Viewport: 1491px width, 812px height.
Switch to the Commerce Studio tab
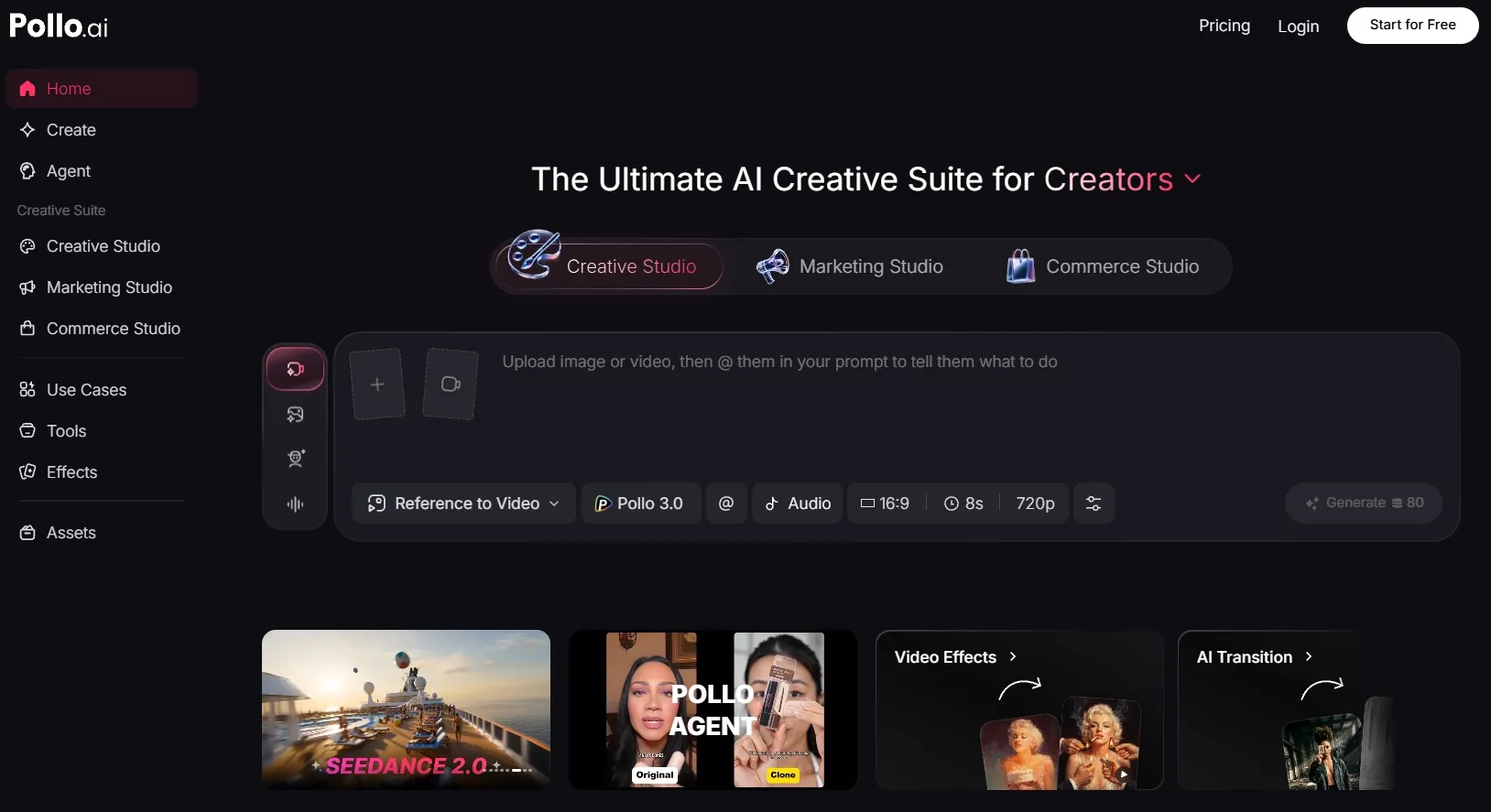coord(1103,266)
